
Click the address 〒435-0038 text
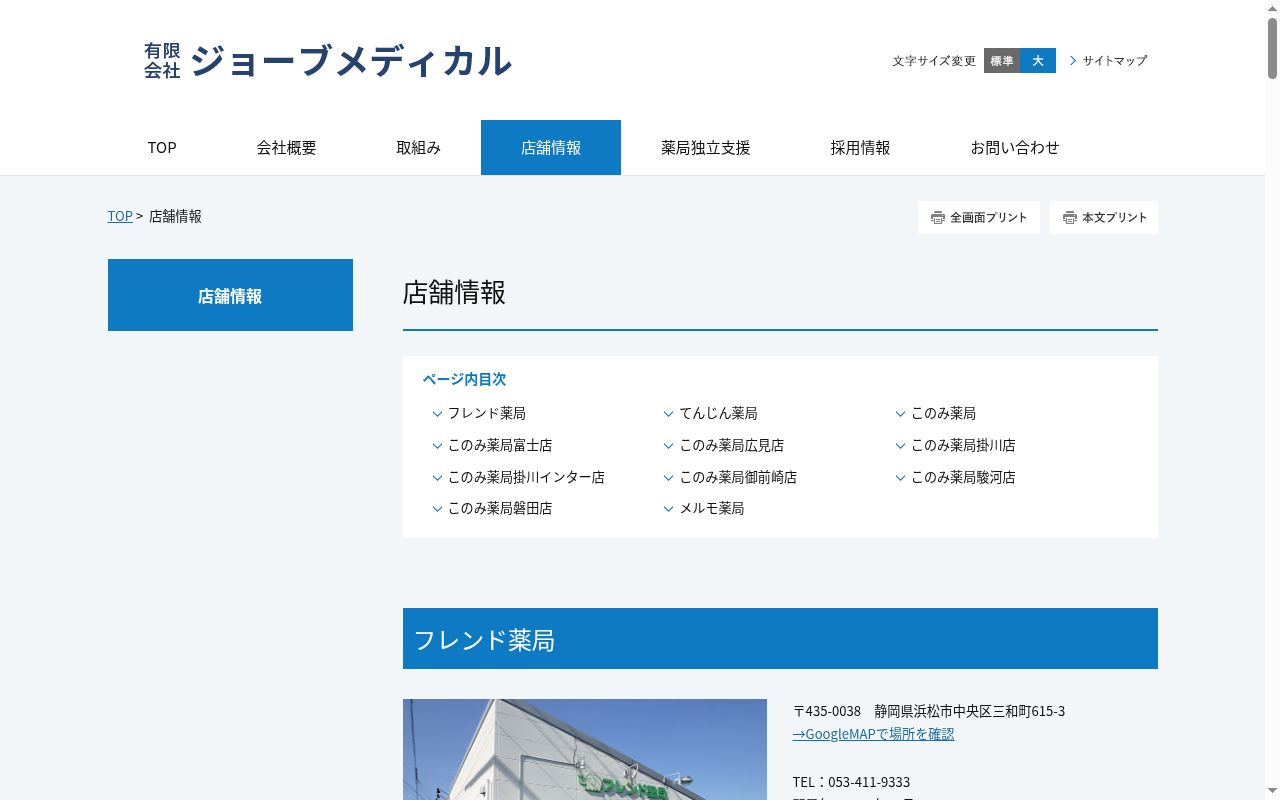pos(929,711)
